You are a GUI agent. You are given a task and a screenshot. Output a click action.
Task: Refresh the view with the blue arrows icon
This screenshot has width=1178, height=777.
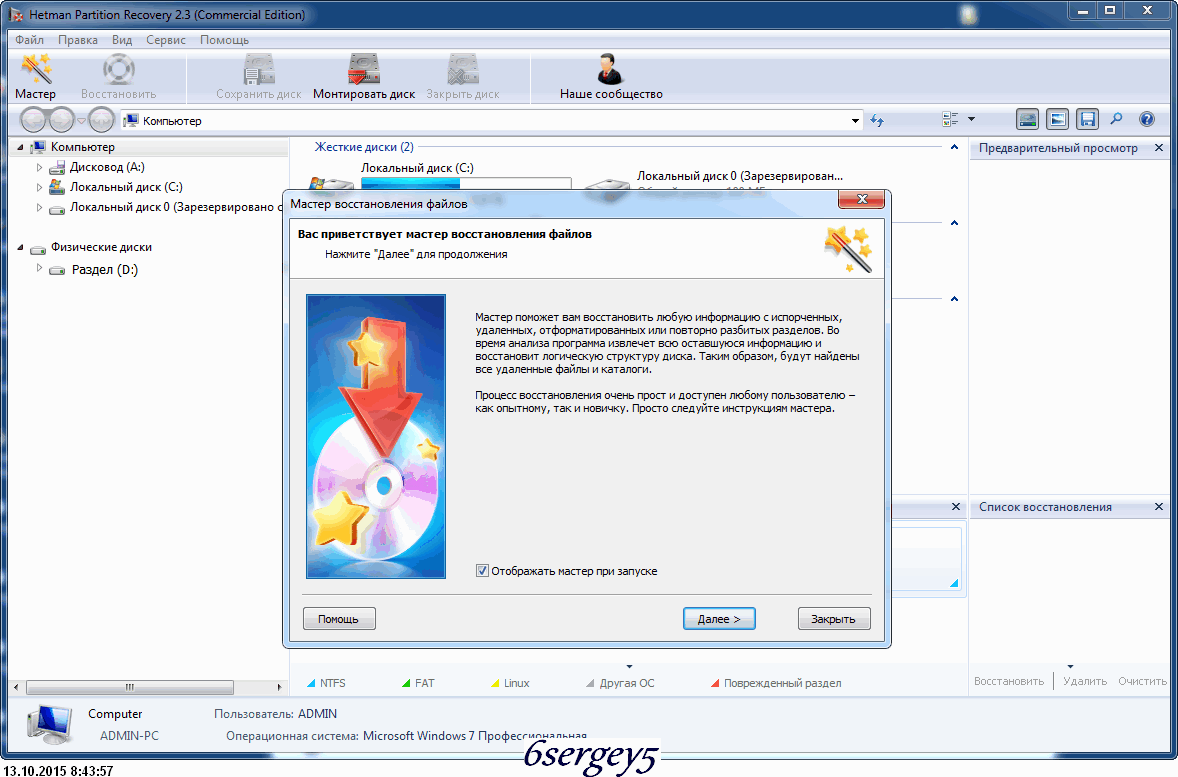[x=877, y=120]
